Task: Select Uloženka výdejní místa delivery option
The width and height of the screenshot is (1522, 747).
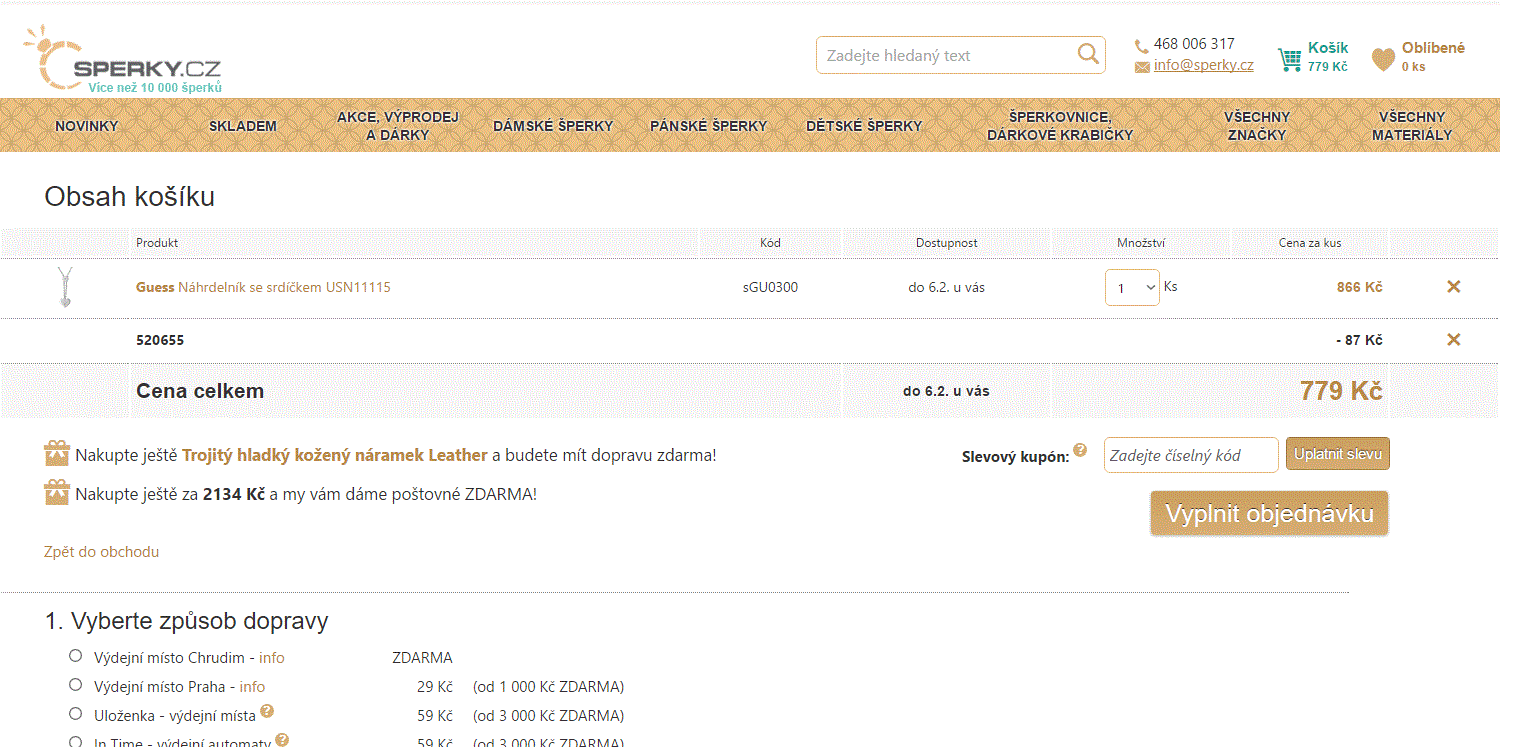Action: pyautogui.click(x=76, y=714)
